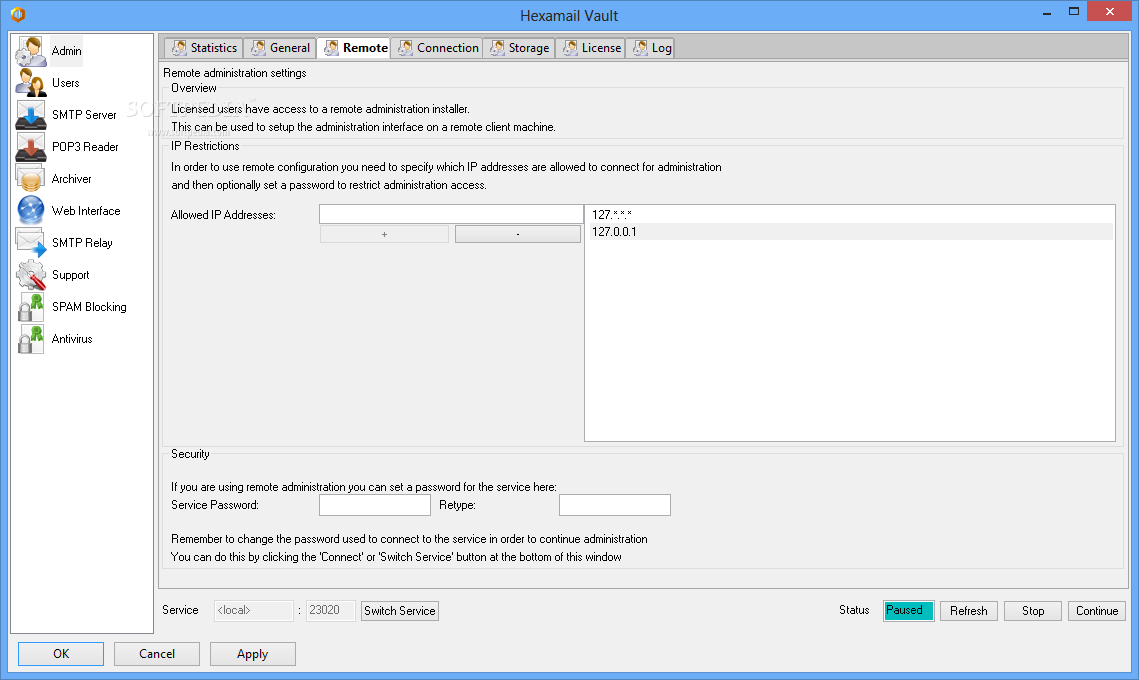The image size is (1139, 680).
Task: Click the Apply button
Action: point(253,654)
